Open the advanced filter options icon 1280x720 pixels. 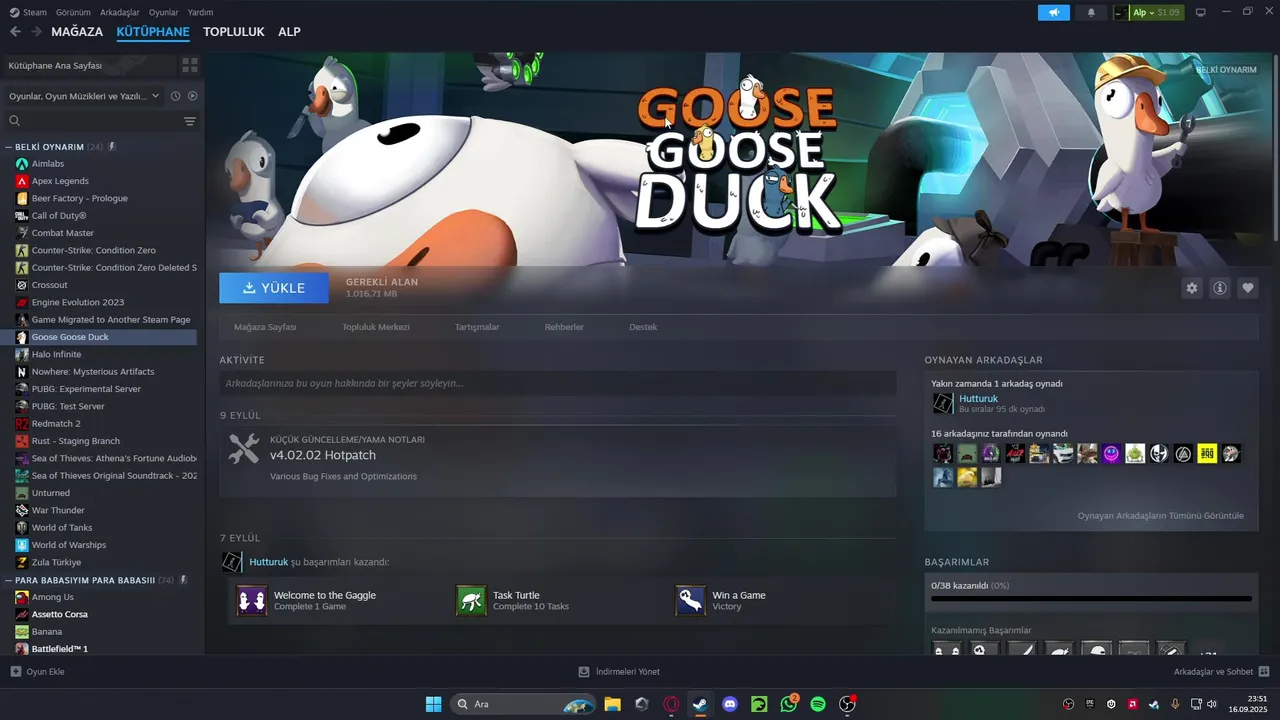189,121
